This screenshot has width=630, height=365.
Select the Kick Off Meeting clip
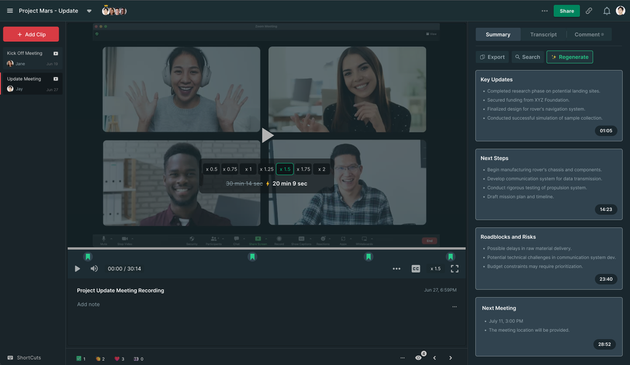tap(32, 58)
